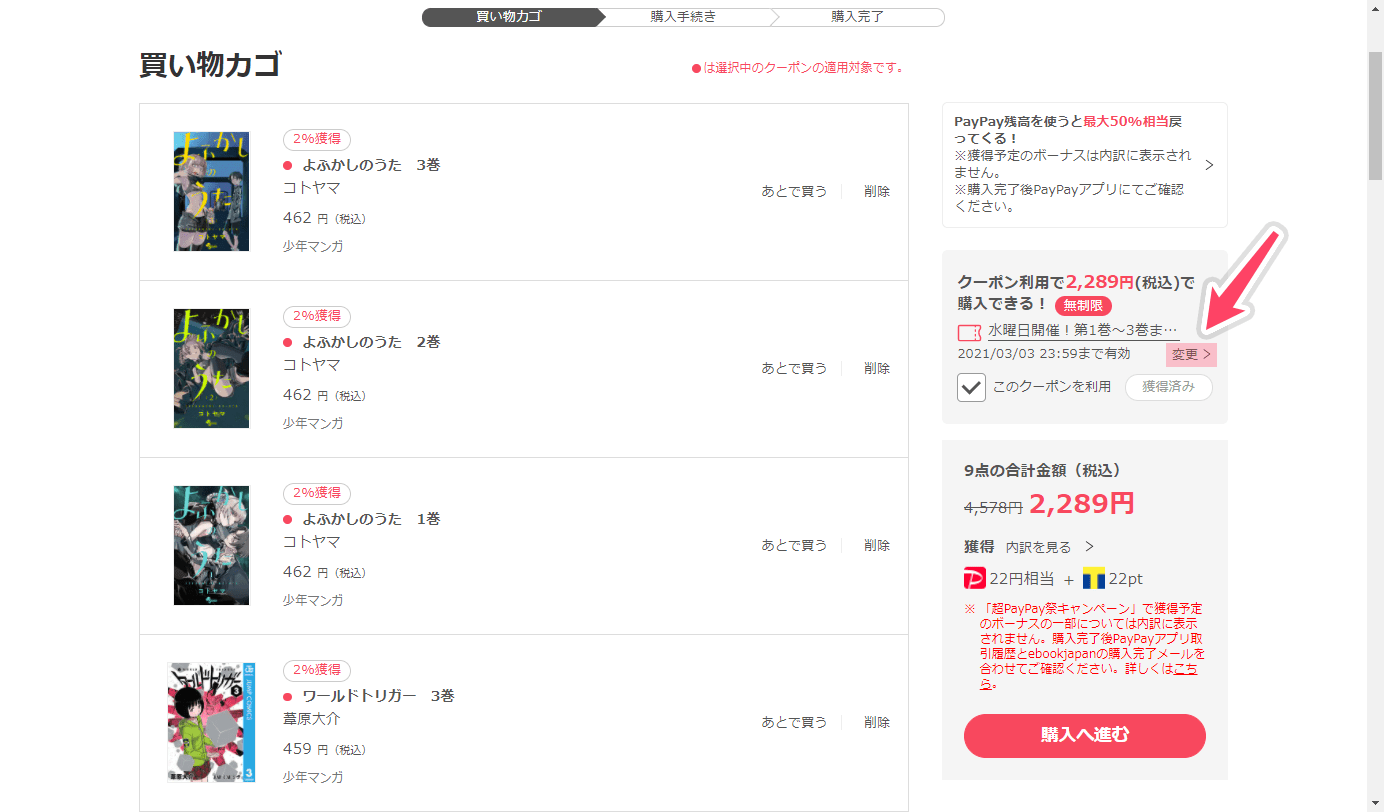The image size is (1384, 812).
Task: Click the red coupon ticket icon
Action: 969,332
